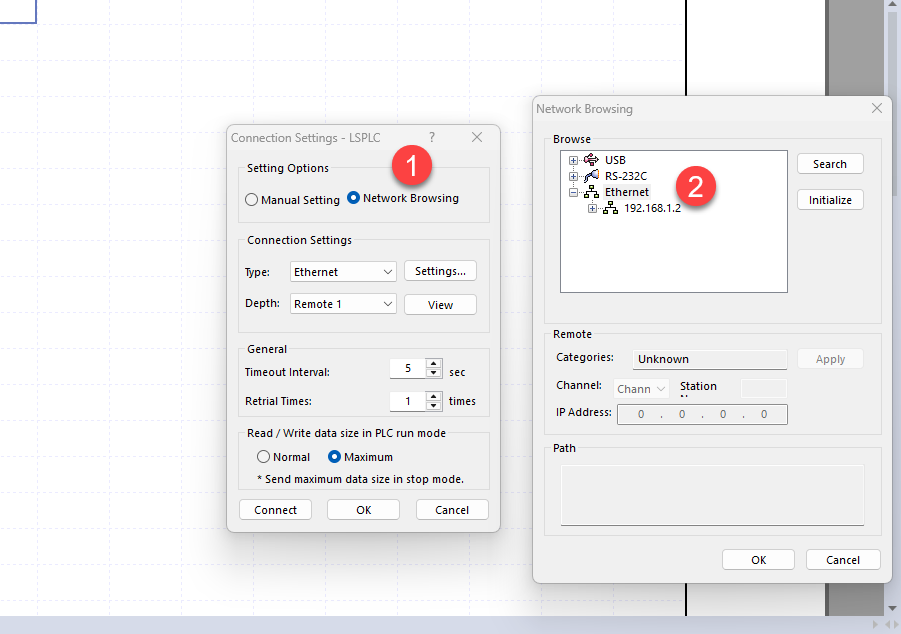Select the Manual Setting radio button

tap(251, 199)
